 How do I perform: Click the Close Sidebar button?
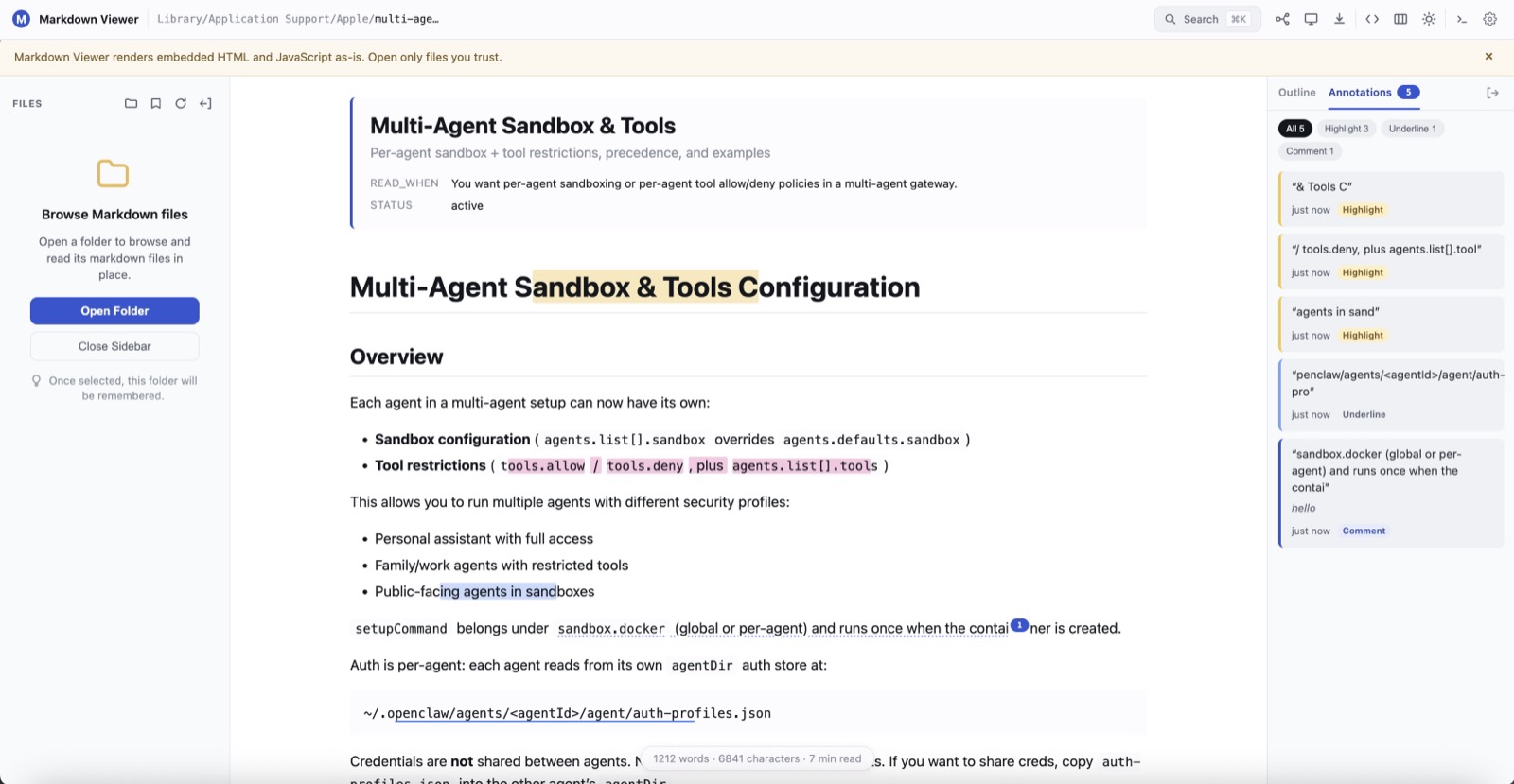pyautogui.click(x=114, y=346)
